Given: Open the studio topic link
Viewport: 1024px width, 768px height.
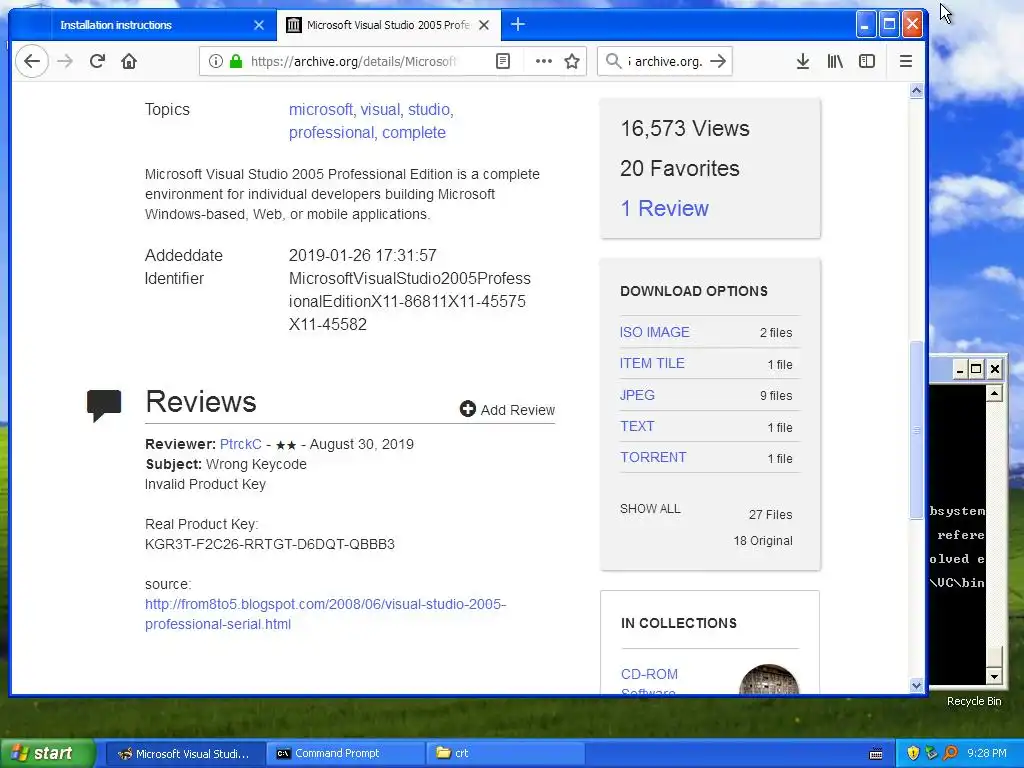Looking at the screenshot, I should 430,109.
